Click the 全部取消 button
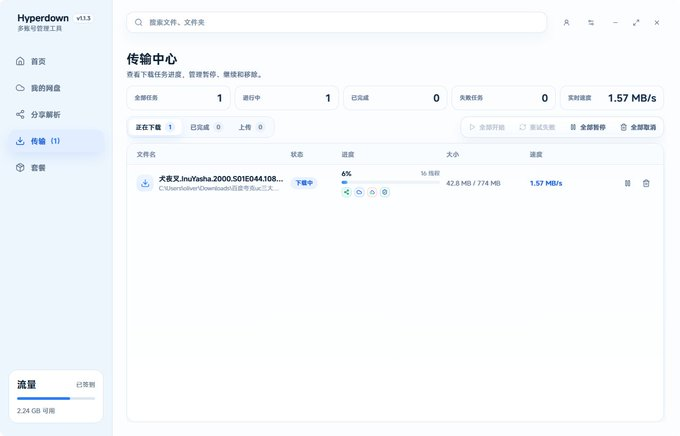This screenshot has height=436, width=680. tap(638, 127)
